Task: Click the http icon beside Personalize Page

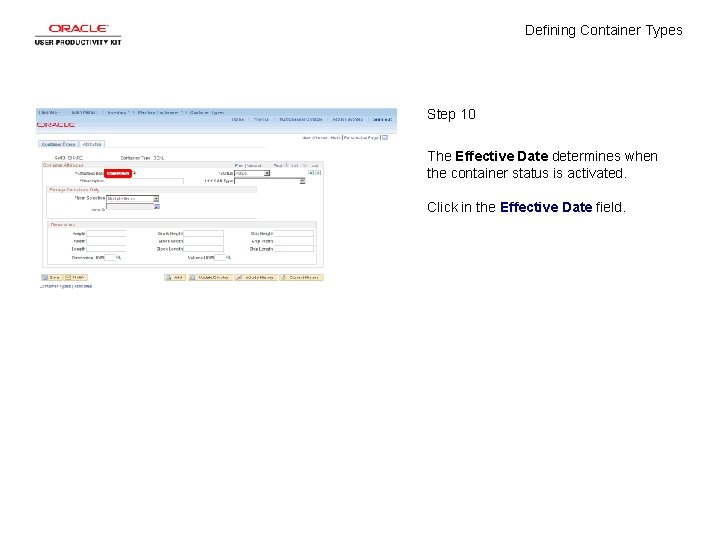Action: [385, 137]
